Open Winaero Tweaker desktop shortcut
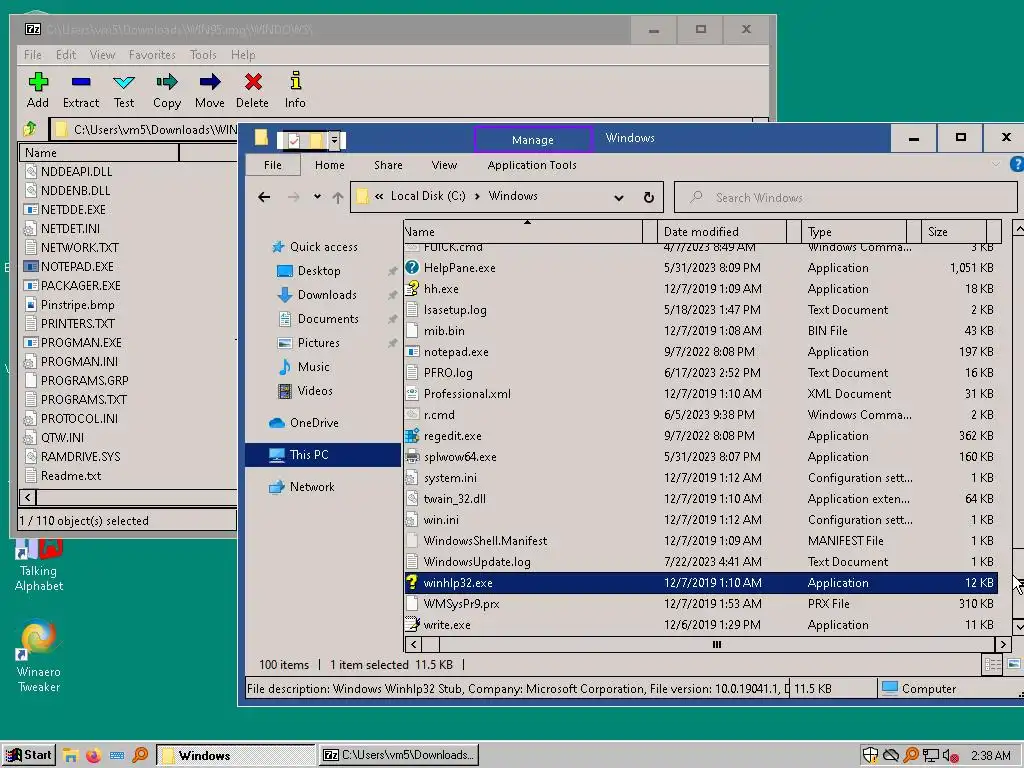Screen dimensions: 1024x768 tap(39, 656)
